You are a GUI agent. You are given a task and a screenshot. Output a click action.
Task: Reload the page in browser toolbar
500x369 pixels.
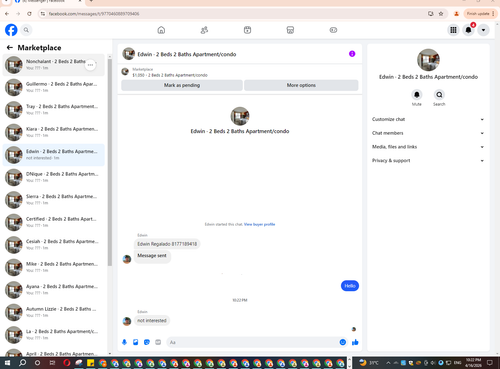(29, 14)
